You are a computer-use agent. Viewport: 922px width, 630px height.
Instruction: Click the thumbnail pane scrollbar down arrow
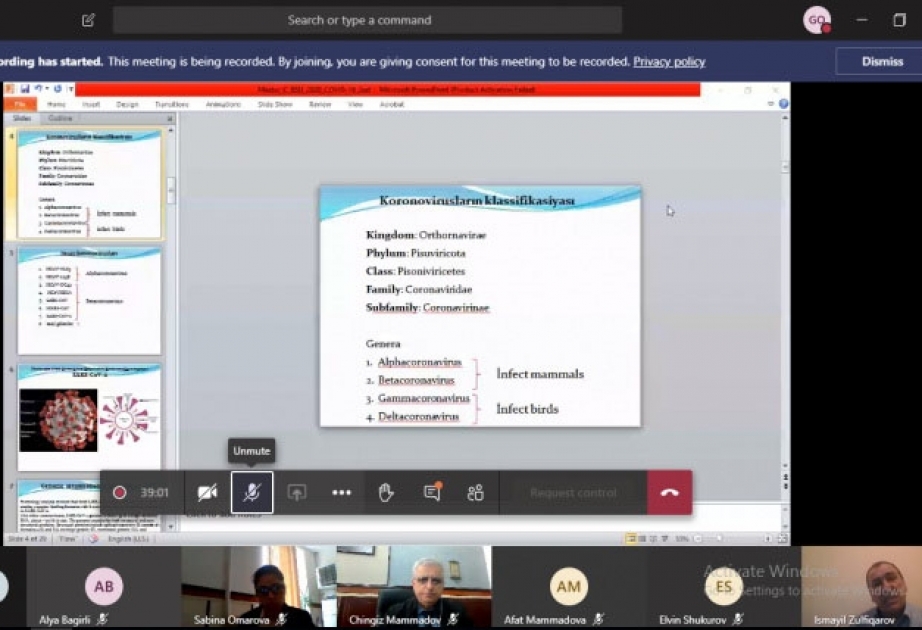(x=171, y=526)
